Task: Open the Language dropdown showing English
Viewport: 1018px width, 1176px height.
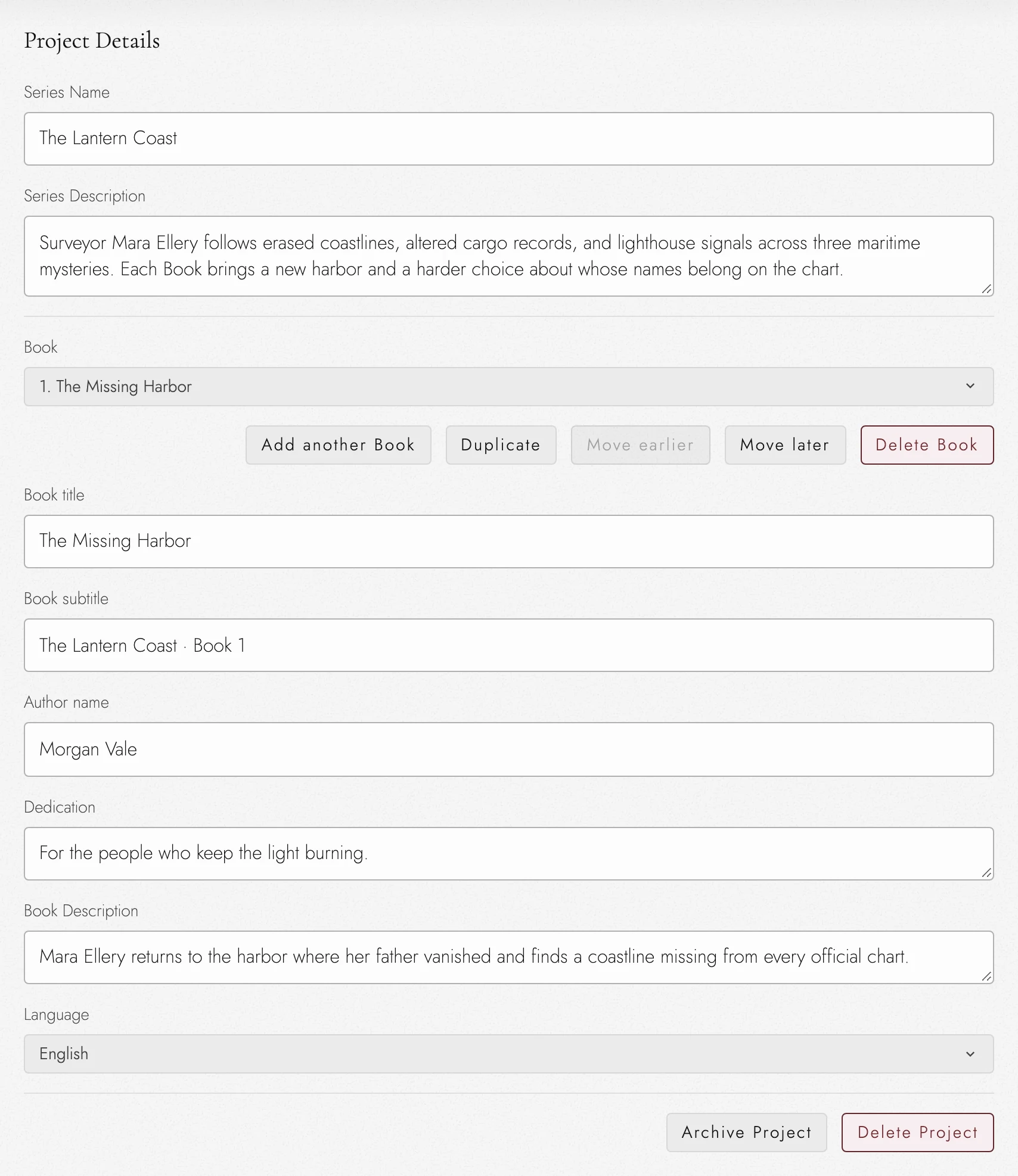Action: [508, 1054]
